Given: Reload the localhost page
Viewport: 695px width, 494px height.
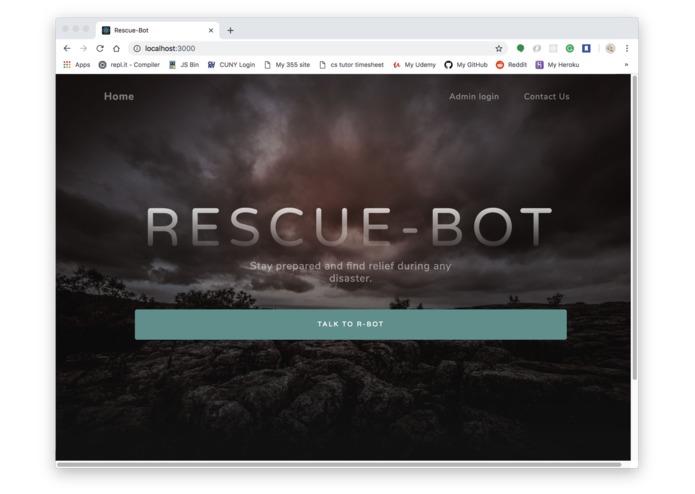Looking at the screenshot, I should 100,48.
